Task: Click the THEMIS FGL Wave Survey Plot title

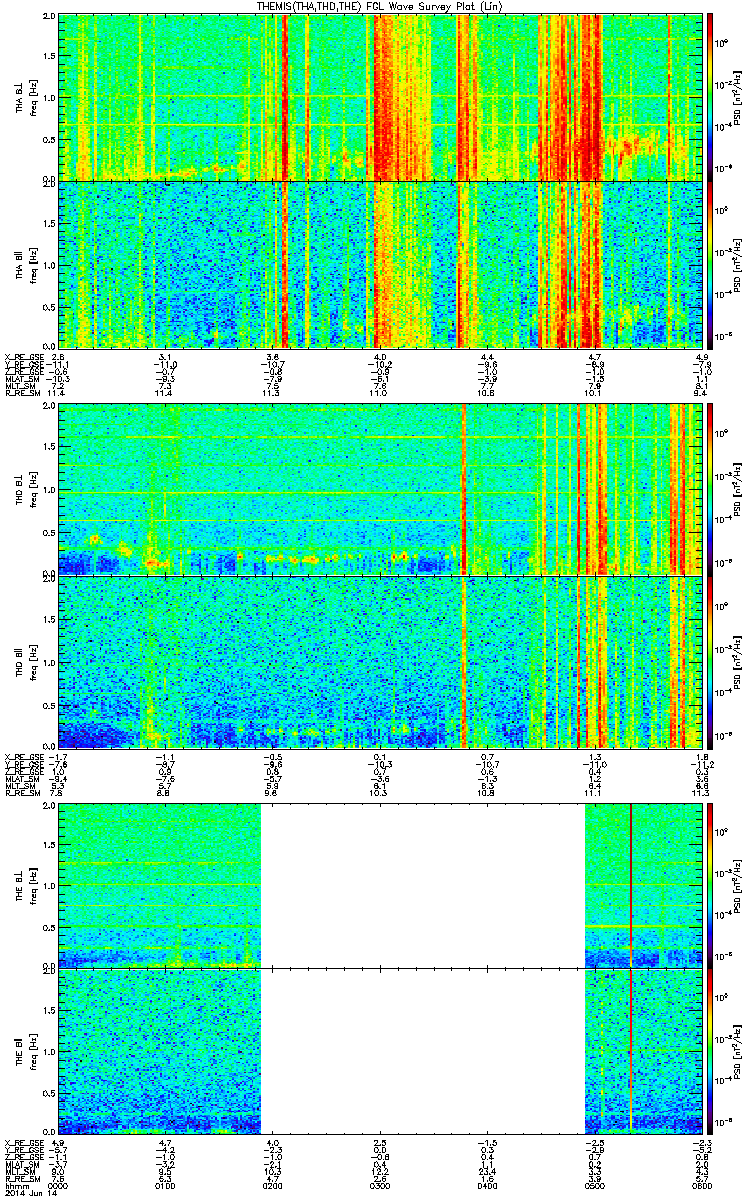Action: (379, 7)
